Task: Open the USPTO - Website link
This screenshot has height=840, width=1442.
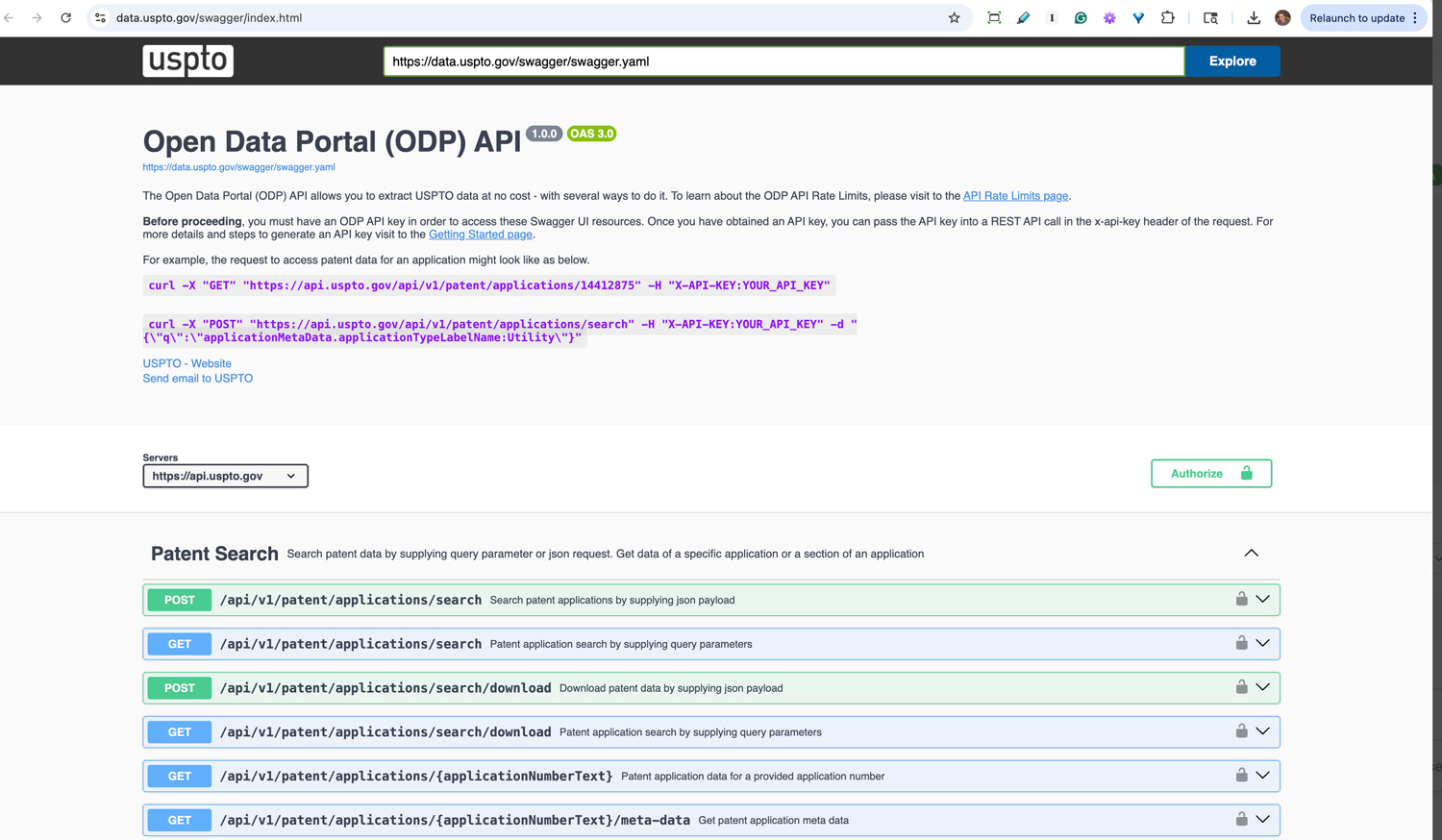Action: (x=186, y=363)
